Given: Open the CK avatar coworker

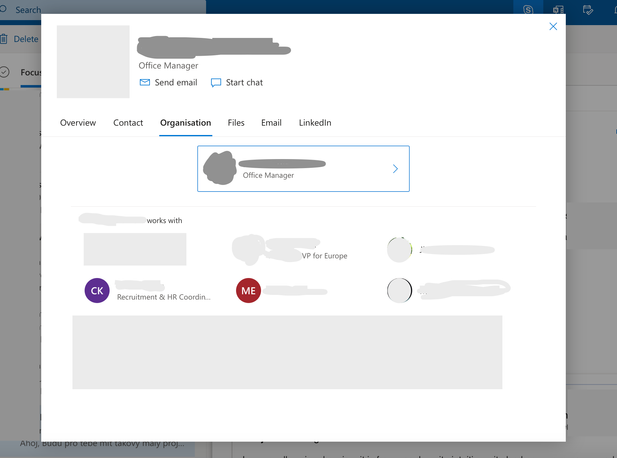Looking at the screenshot, I should (97, 290).
